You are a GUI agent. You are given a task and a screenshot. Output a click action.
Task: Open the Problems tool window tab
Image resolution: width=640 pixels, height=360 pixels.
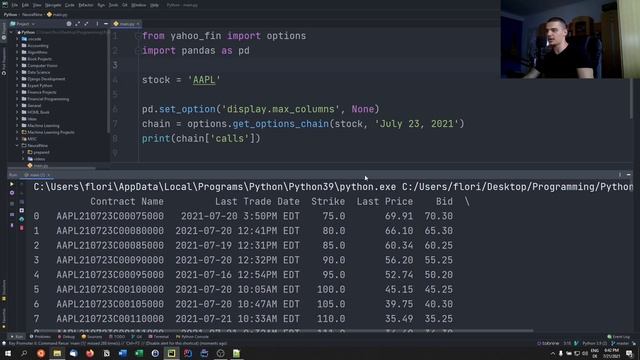pyautogui.click(x=41, y=337)
